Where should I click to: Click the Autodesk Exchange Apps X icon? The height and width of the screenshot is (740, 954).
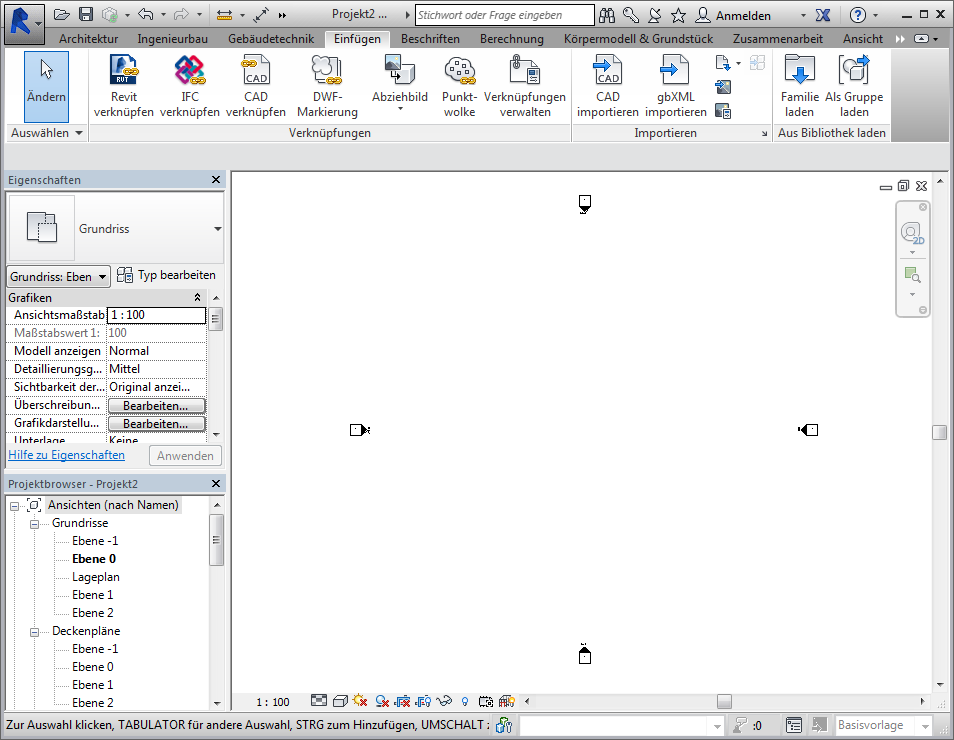tap(823, 15)
